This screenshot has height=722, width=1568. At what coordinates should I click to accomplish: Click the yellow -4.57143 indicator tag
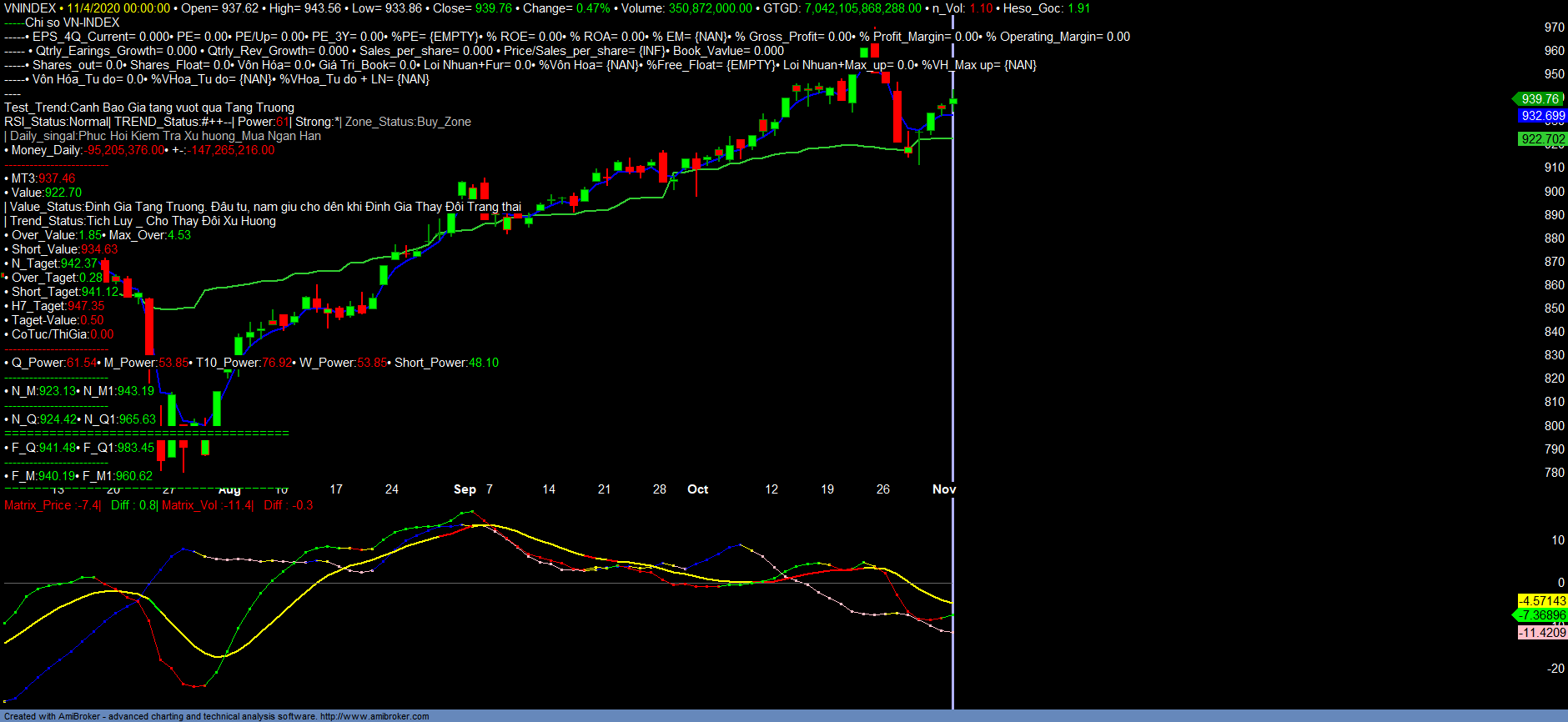pos(1542,601)
